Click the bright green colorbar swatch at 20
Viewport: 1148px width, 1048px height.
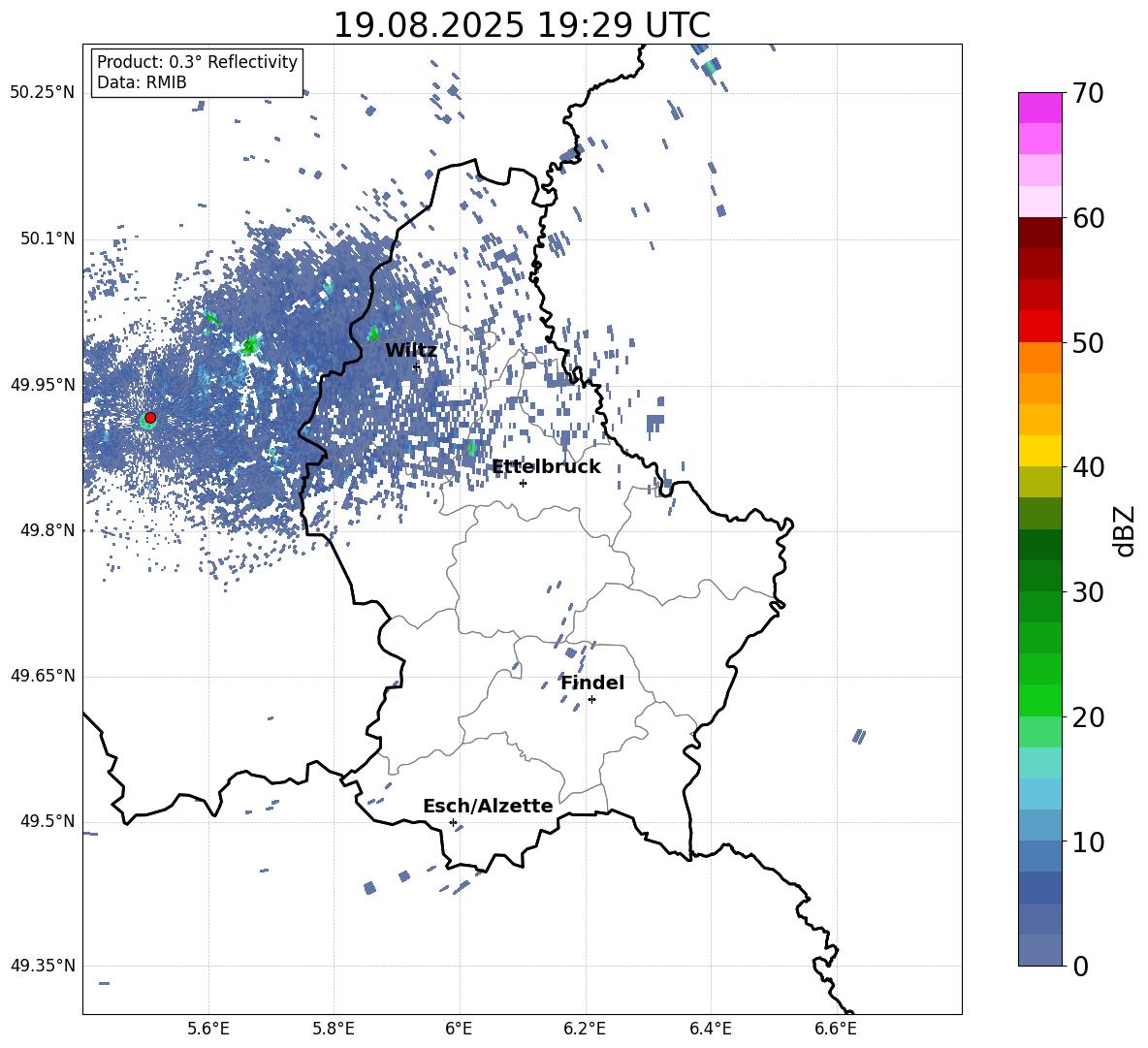(1039, 700)
